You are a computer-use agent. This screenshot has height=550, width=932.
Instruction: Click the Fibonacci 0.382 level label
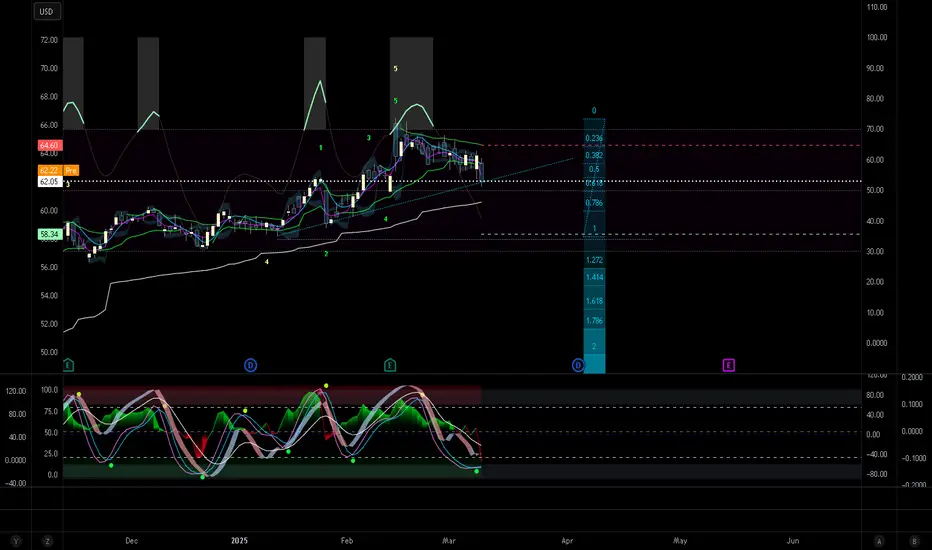click(x=594, y=155)
